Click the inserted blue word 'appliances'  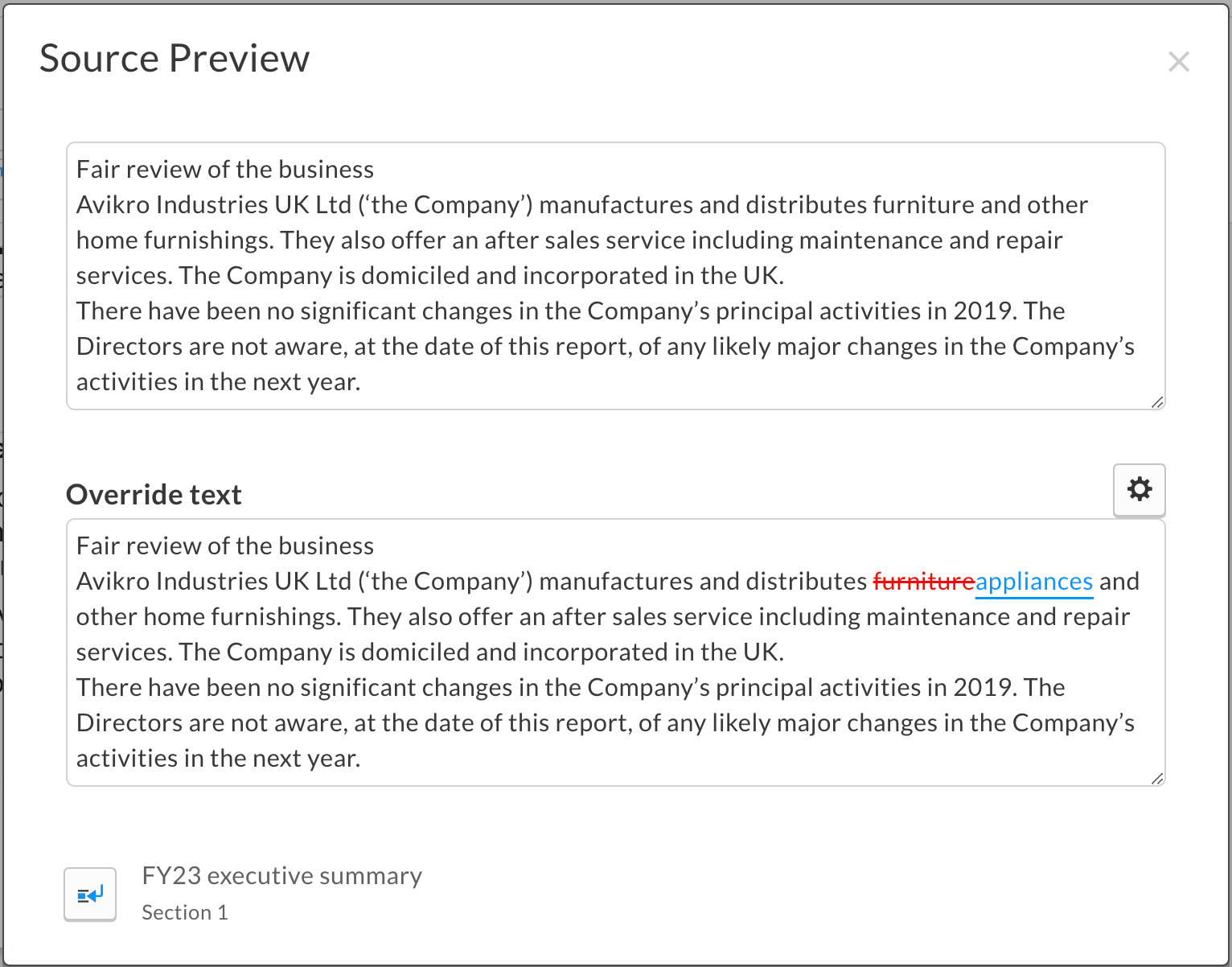tap(1033, 582)
